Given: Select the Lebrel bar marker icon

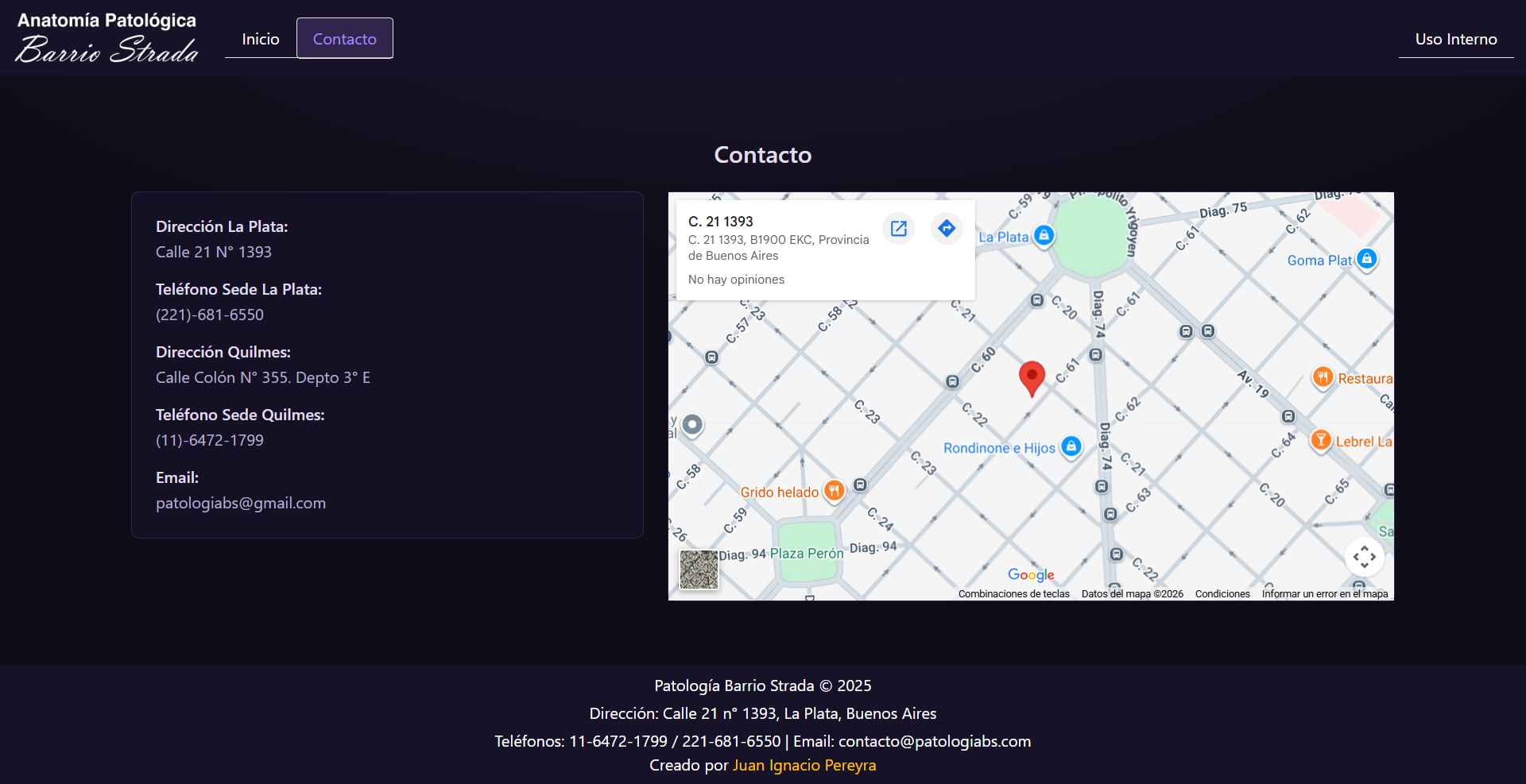Looking at the screenshot, I should [1320, 440].
